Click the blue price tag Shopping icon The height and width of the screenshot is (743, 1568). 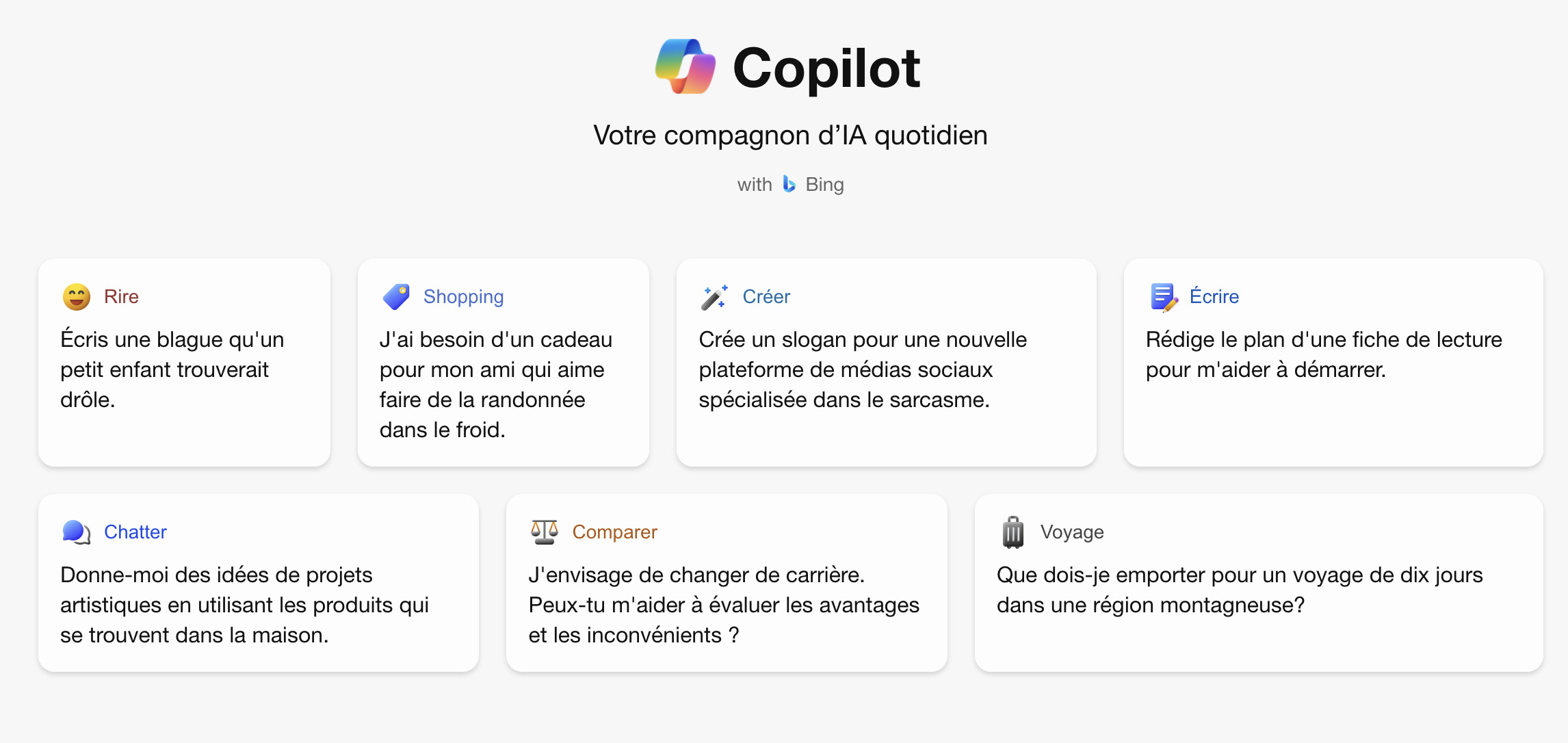(x=396, y=297)
